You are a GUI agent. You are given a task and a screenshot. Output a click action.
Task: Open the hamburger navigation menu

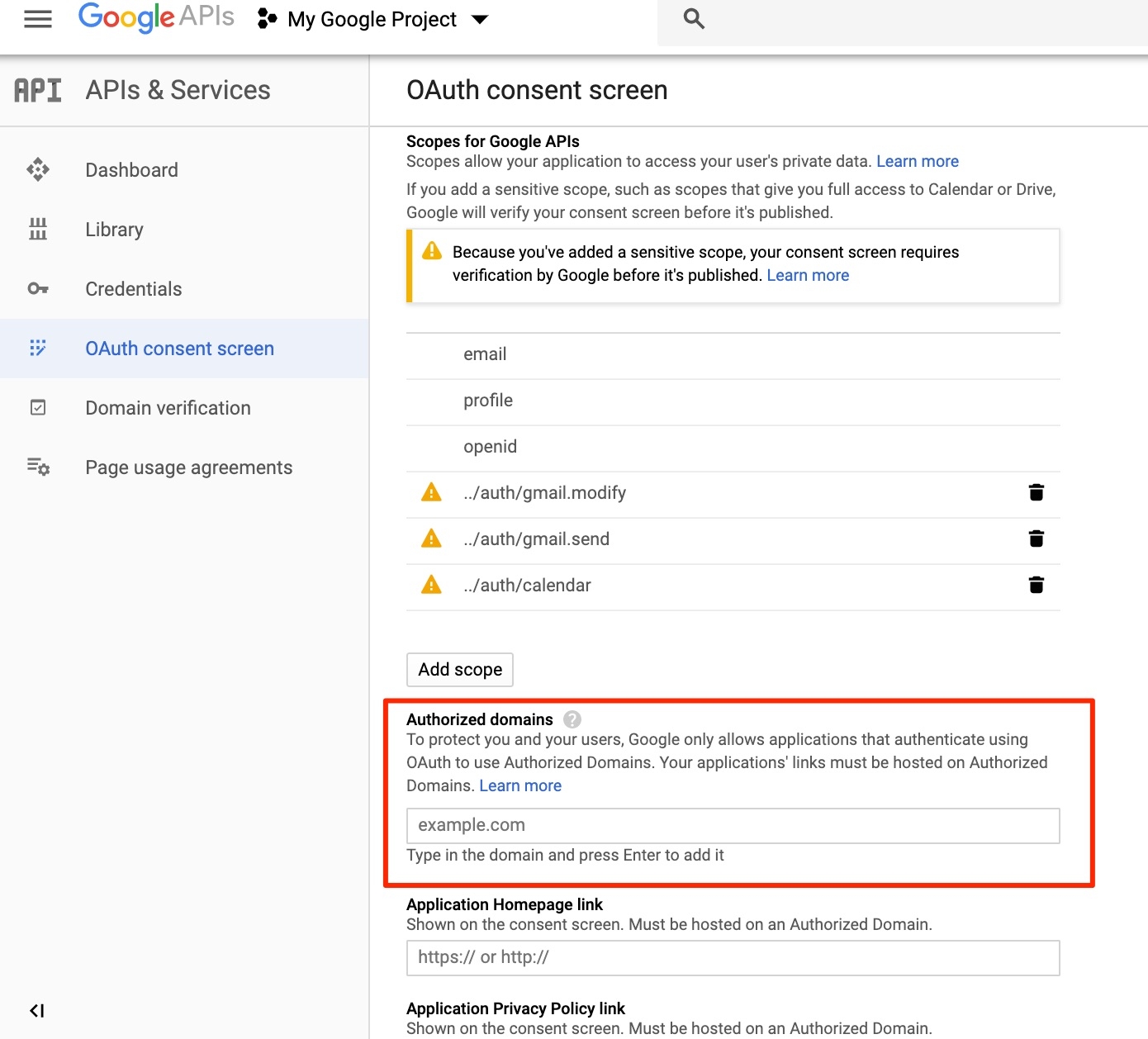coord(38,19)
